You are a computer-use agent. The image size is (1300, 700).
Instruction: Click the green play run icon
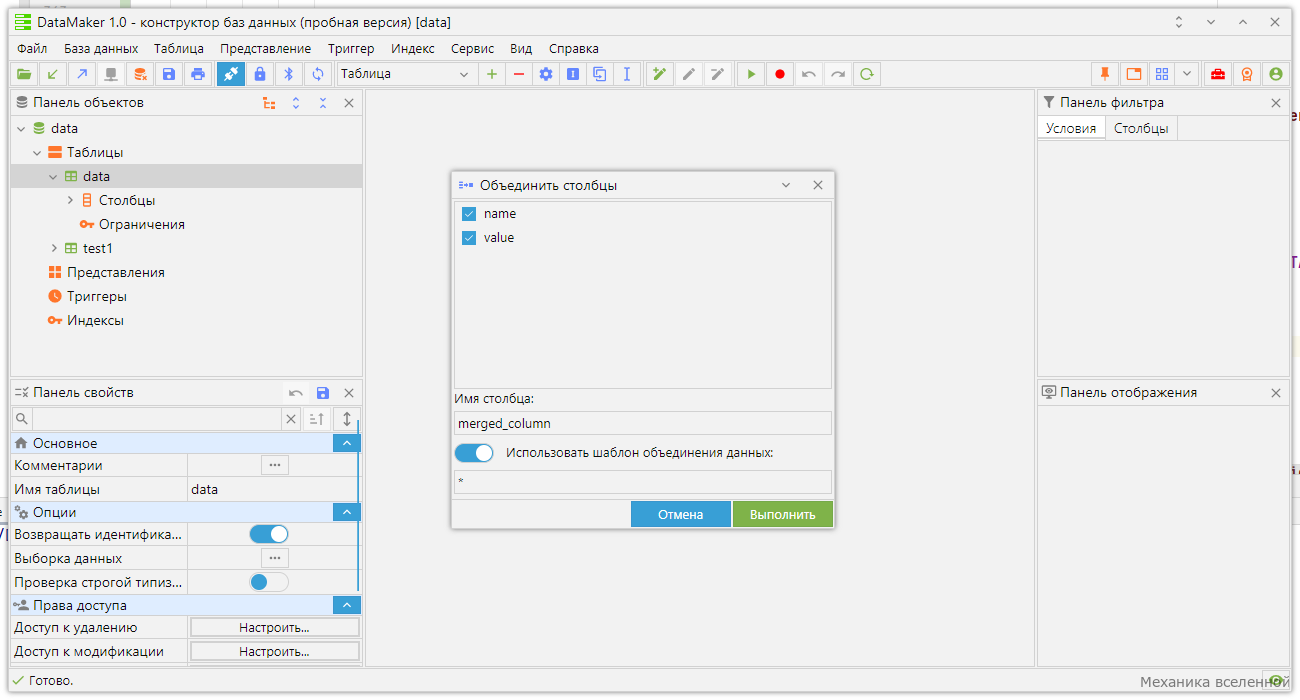coord(751,74)
